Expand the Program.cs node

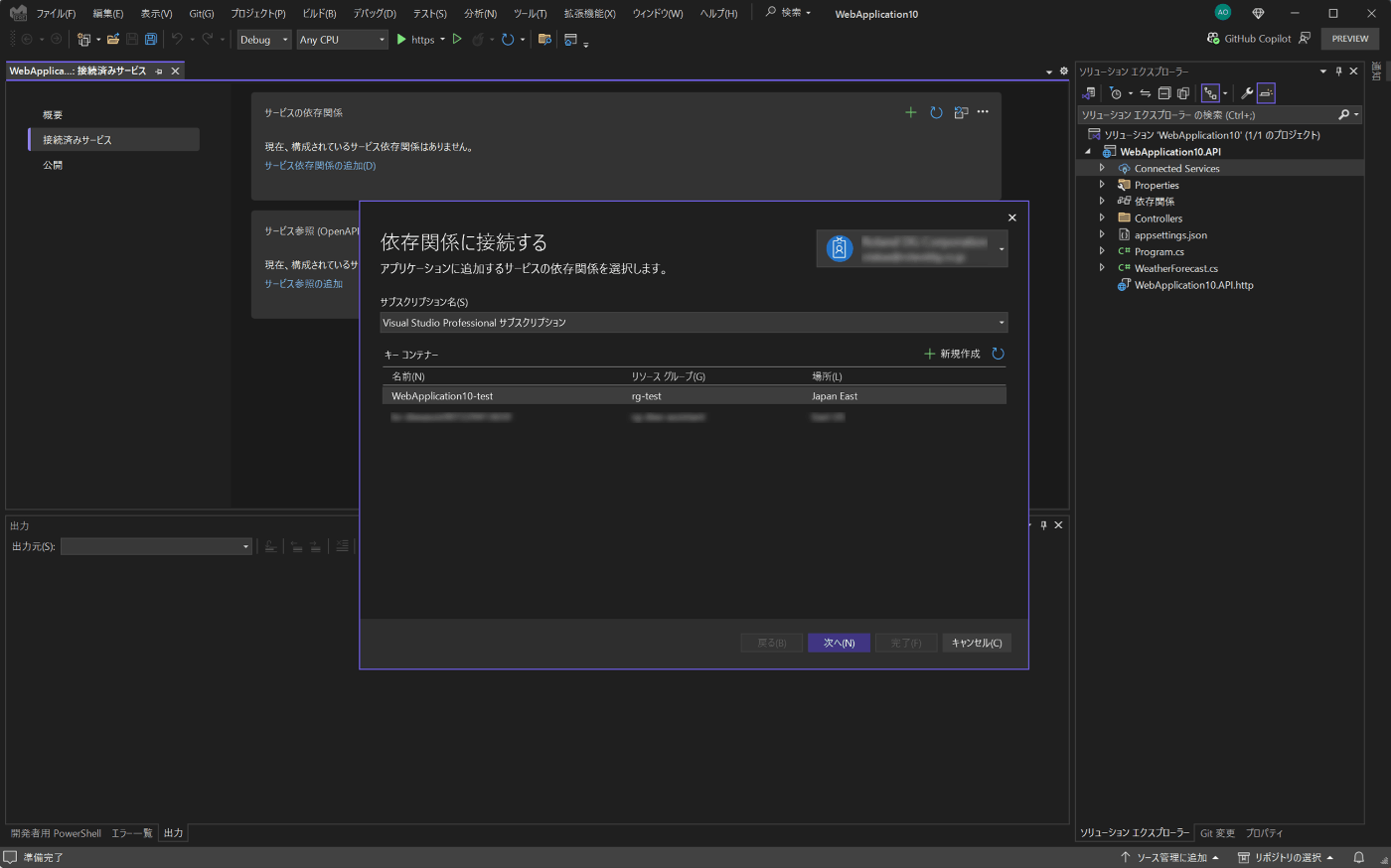pyautogui.click(x=1102, y=251)
